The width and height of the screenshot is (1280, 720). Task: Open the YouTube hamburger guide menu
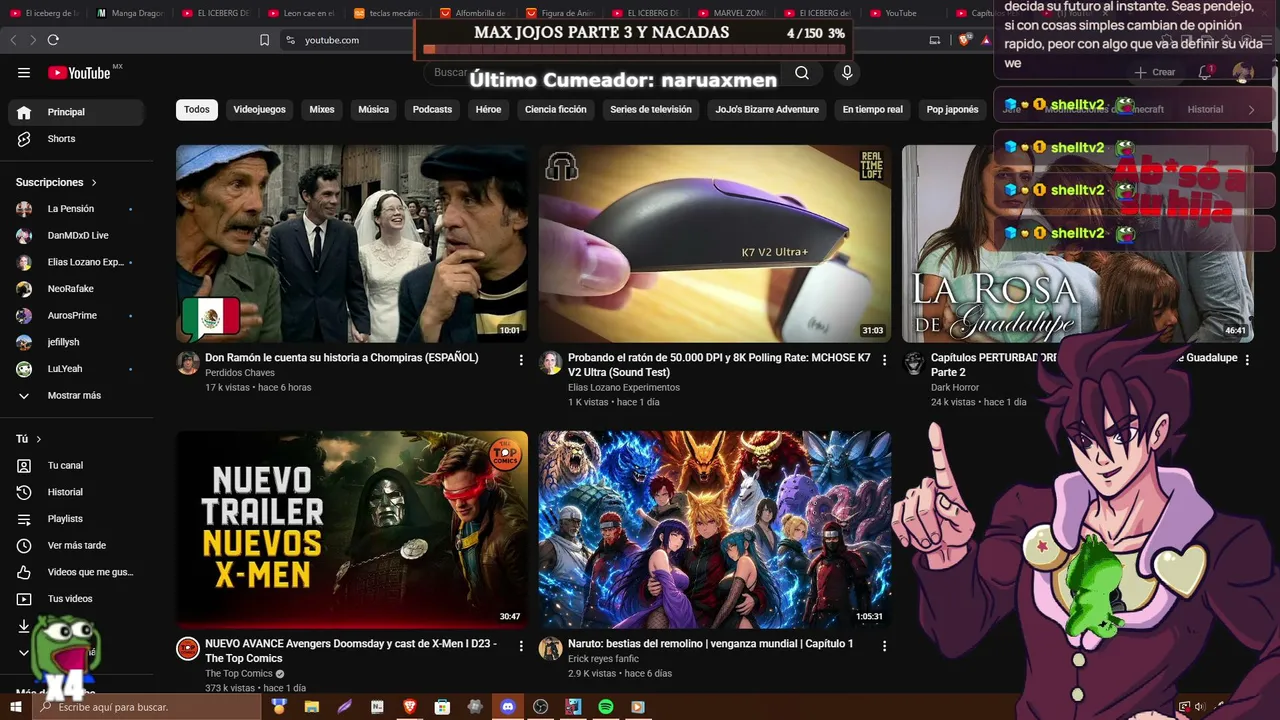pos(24,73)
